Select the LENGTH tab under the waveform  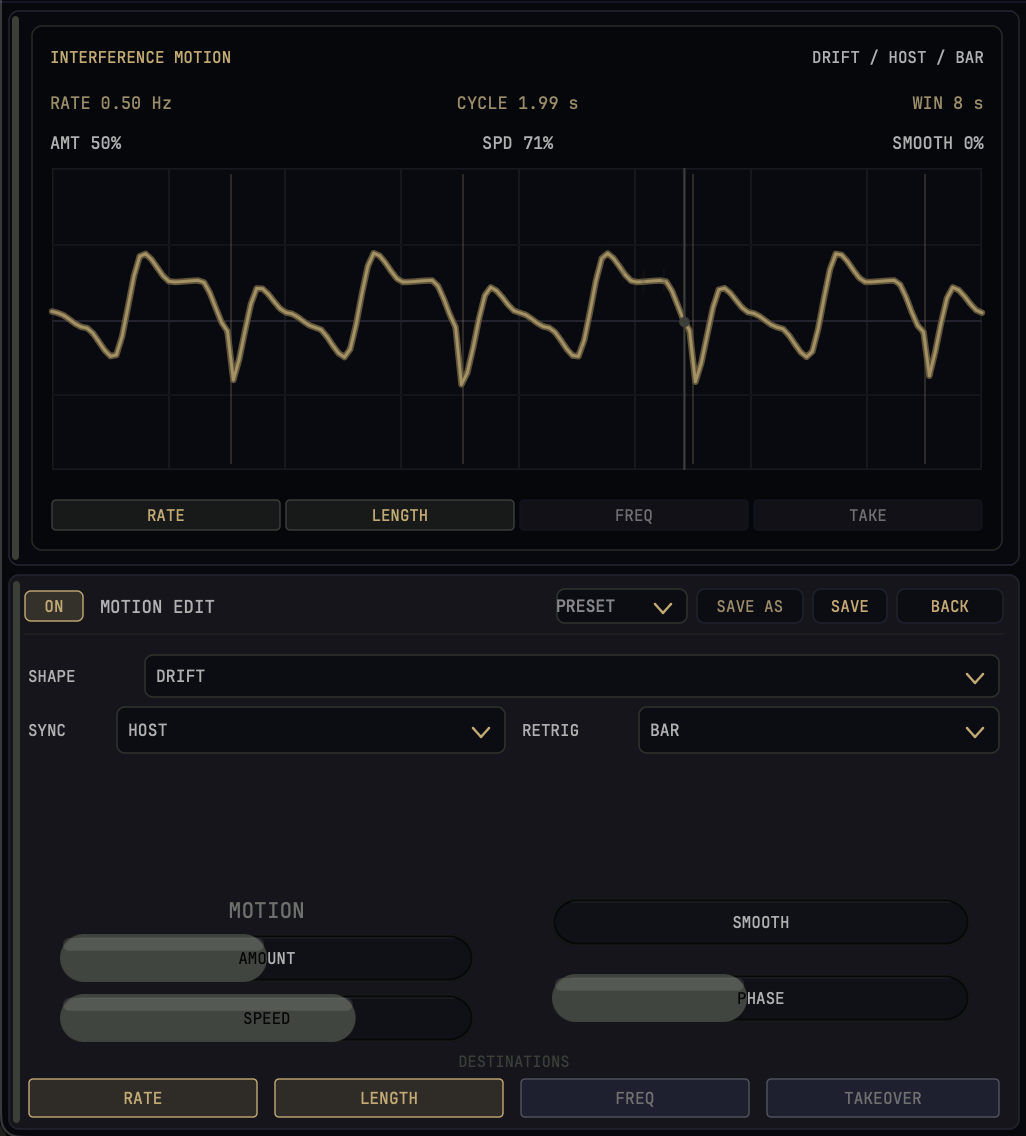(x=399, y=515)
